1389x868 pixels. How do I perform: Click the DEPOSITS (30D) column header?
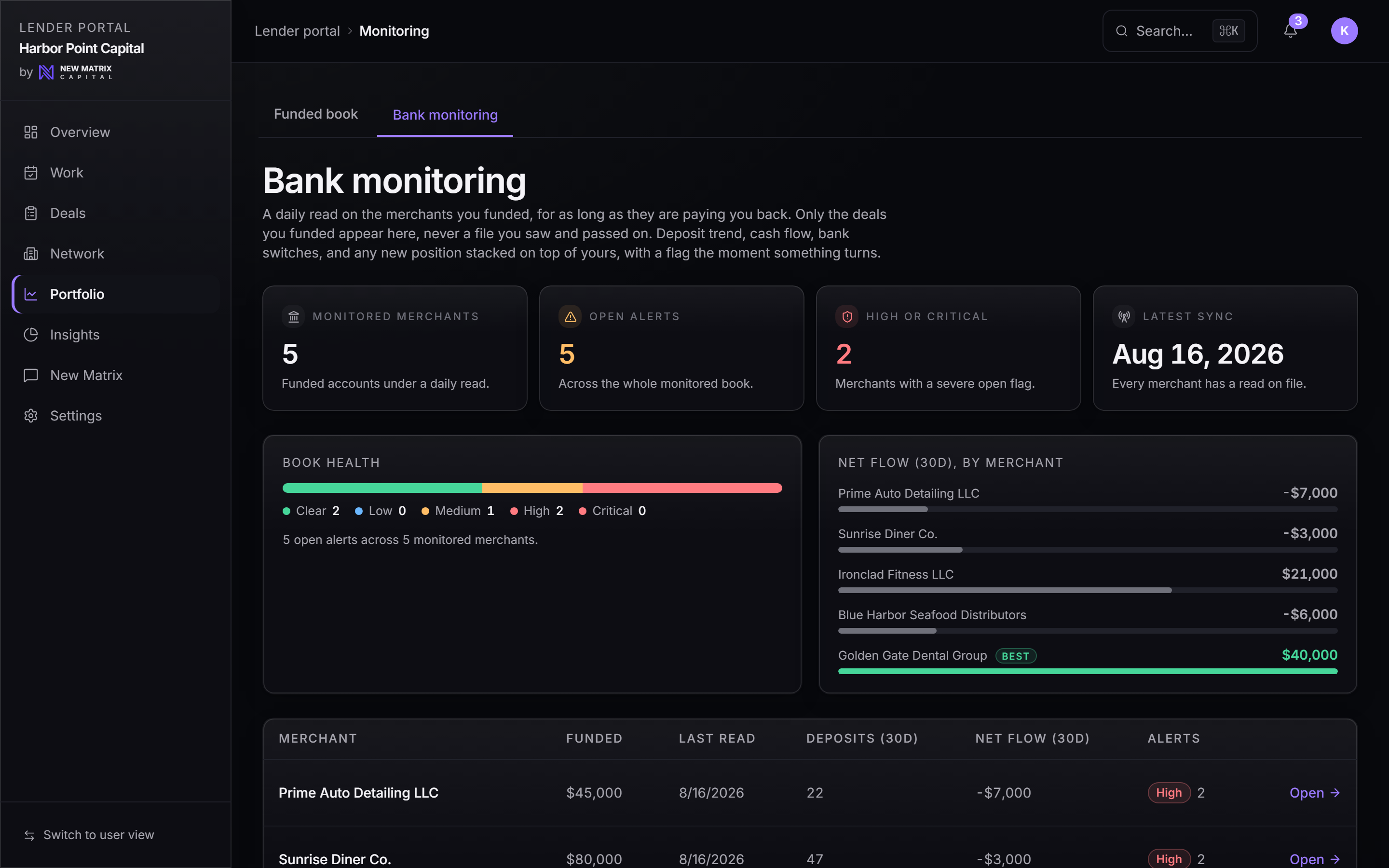pyautogui.click(x=862, y=739)
